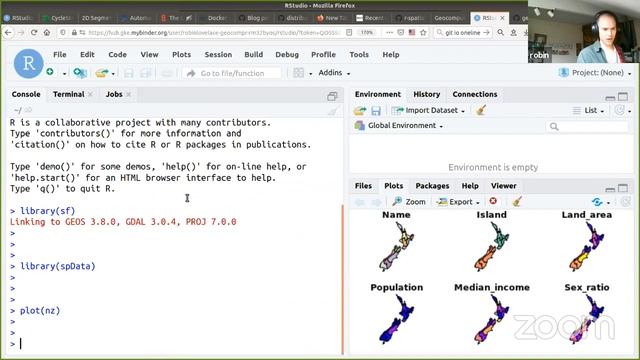
Task: Click the Open File folder icon
Action: click(x=102, y=73)
